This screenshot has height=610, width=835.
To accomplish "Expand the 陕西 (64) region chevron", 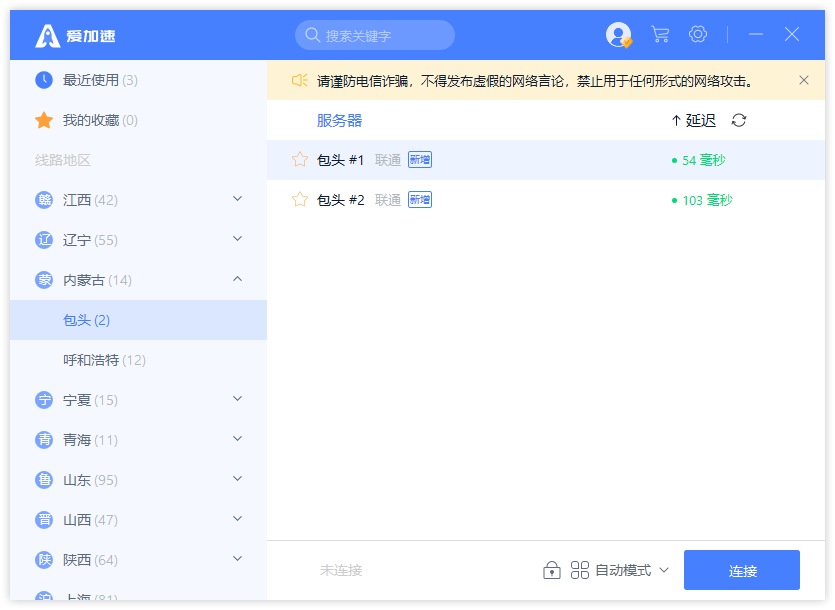I will [x=238, y=558].
